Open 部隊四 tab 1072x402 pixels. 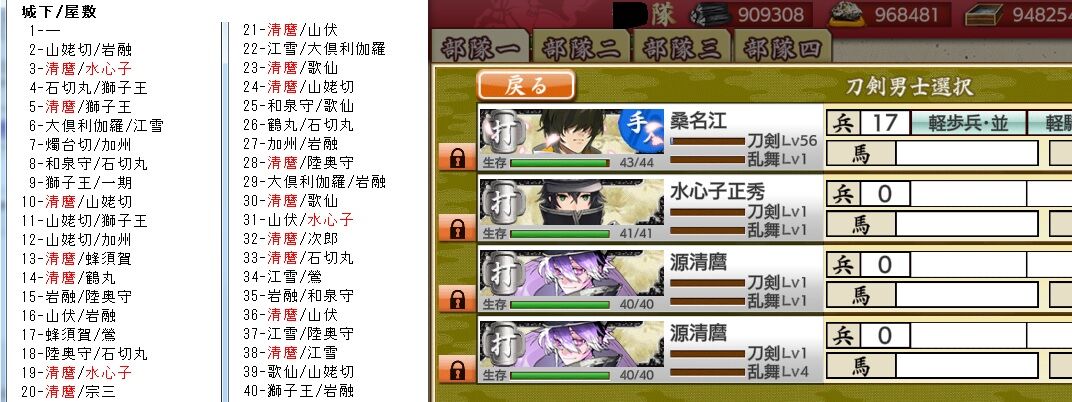(x=782, y=48)
